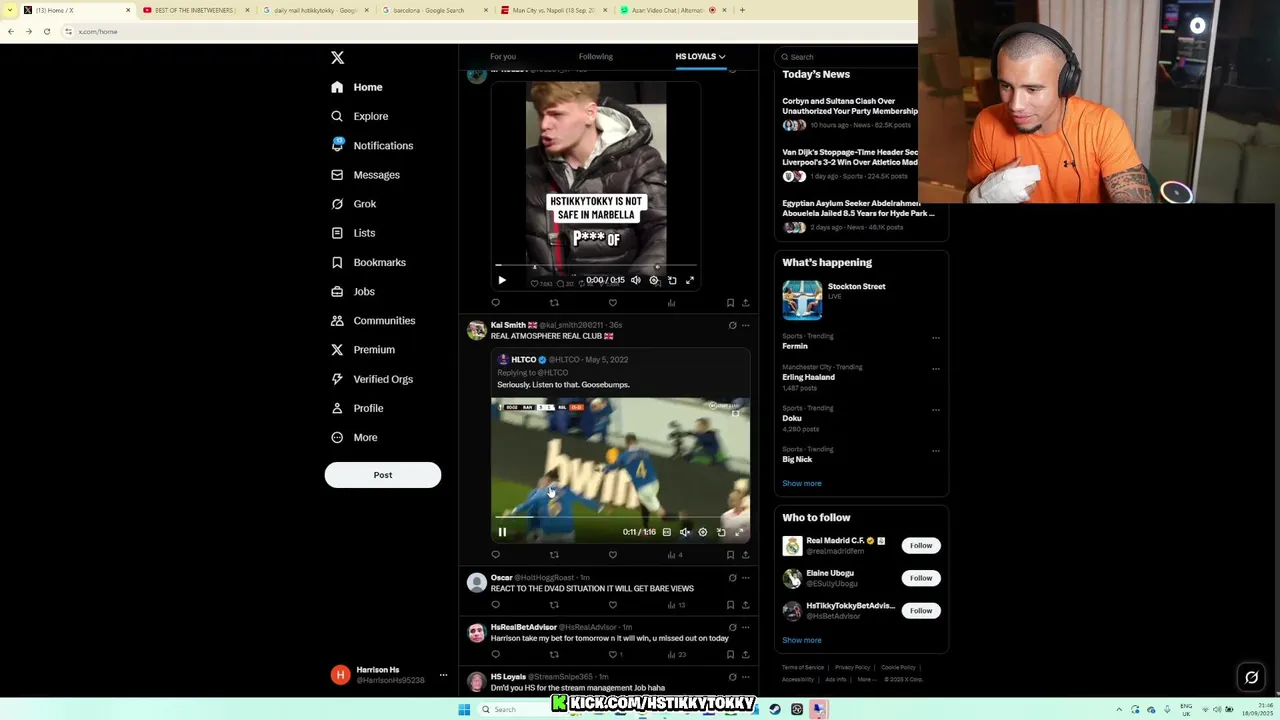Open options for Erling Haaland trend

936,369
